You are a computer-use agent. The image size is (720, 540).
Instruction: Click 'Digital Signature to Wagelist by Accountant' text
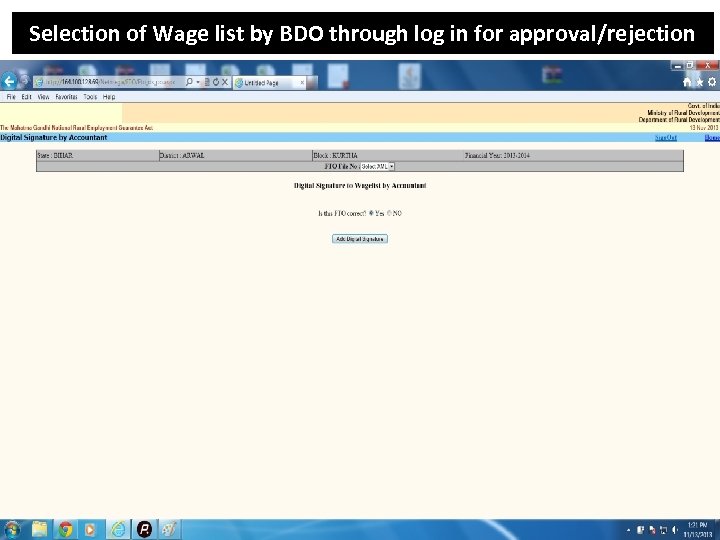click(x=360, y=186)
